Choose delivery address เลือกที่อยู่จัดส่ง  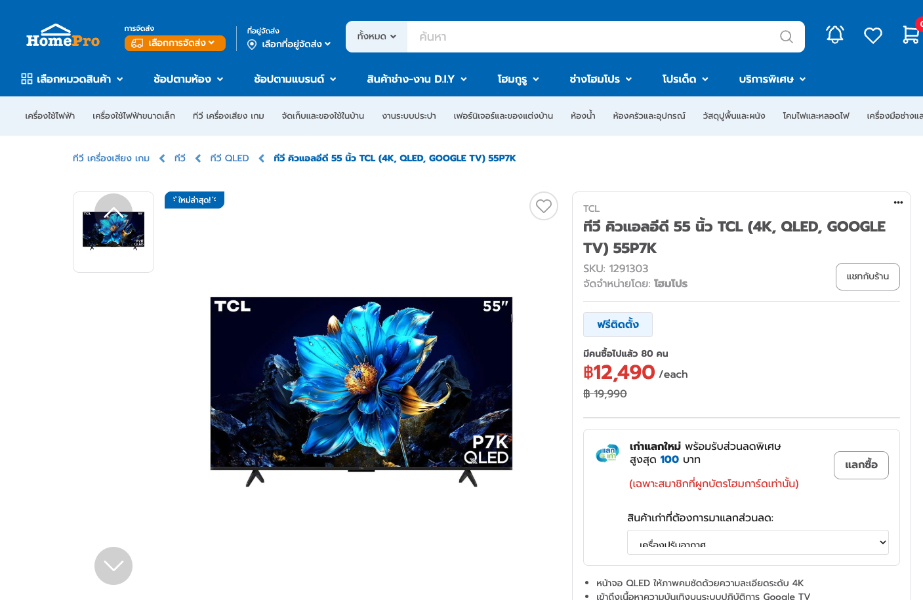click(290, 44)
